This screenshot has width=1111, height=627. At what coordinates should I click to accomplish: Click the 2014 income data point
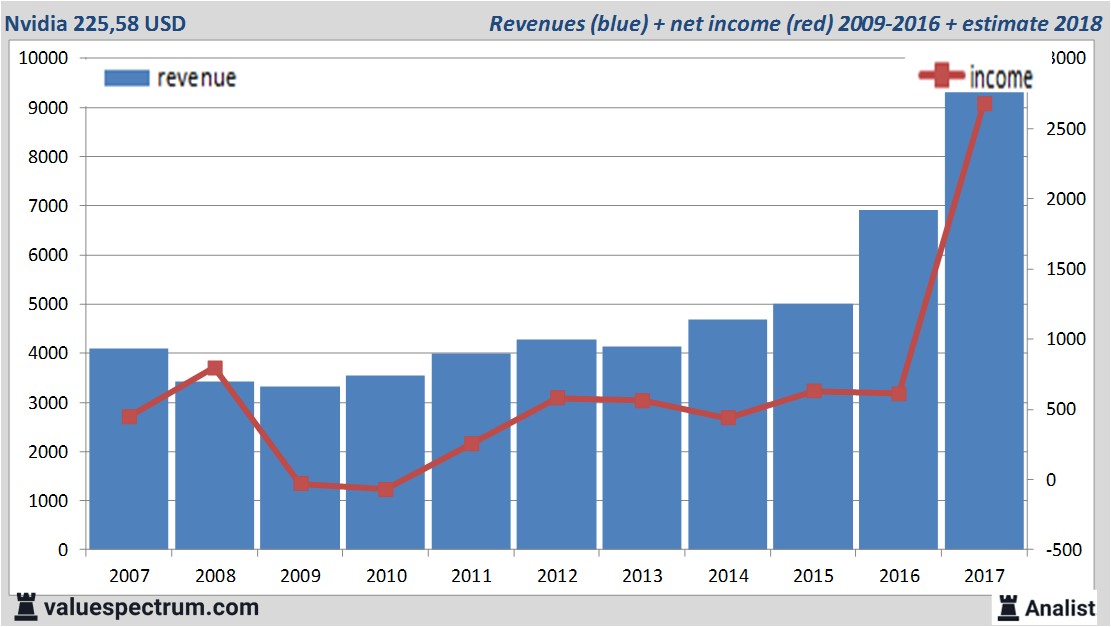[x=729, y=419]
